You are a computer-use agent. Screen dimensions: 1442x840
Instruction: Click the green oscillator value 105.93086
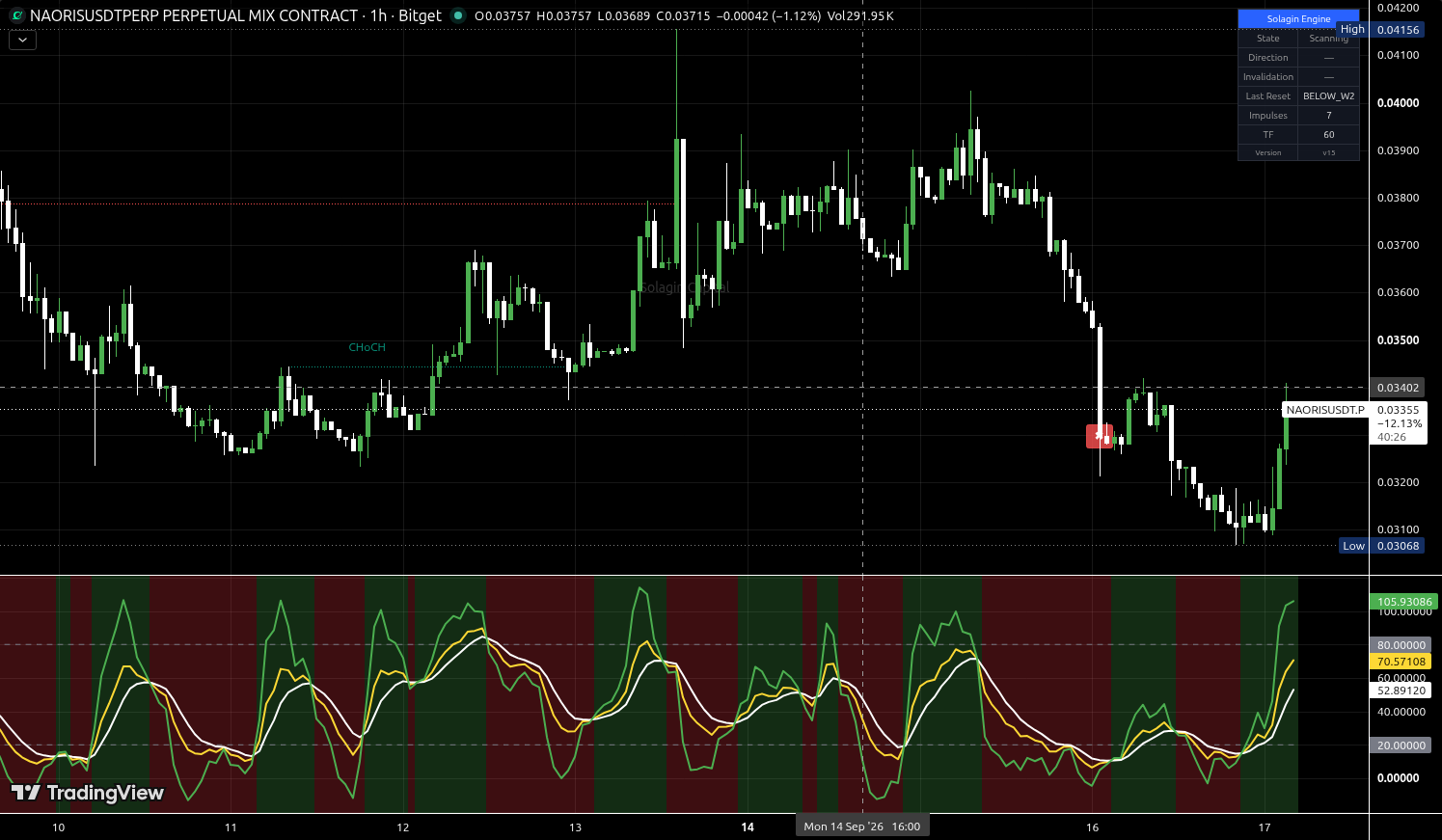(x=1404, y=602)
